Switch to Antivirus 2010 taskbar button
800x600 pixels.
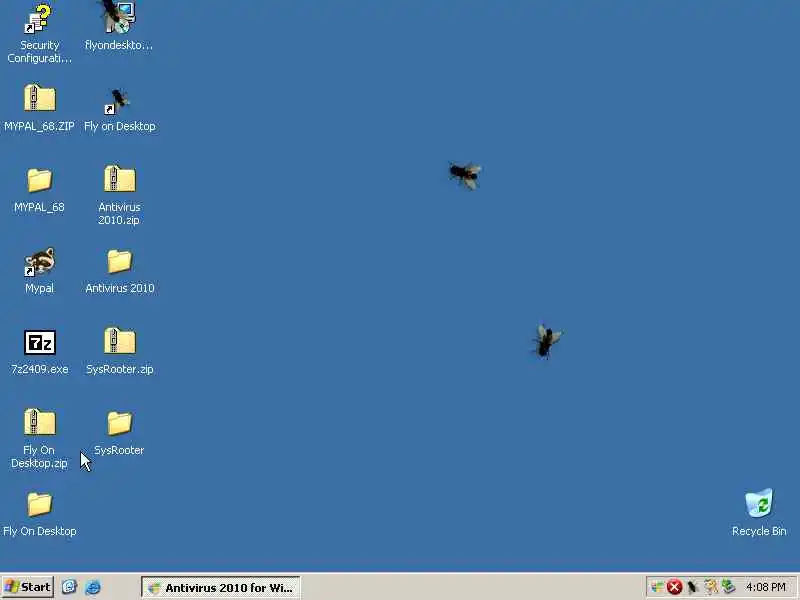pos(220,588)
